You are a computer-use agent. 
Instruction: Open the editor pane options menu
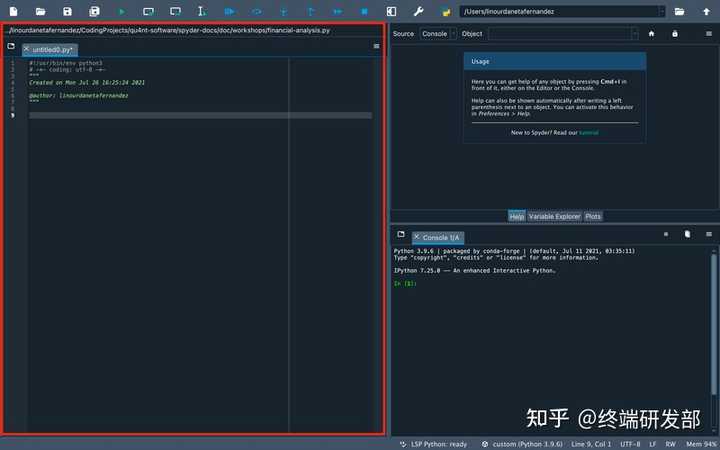click(x=377, y=46)
